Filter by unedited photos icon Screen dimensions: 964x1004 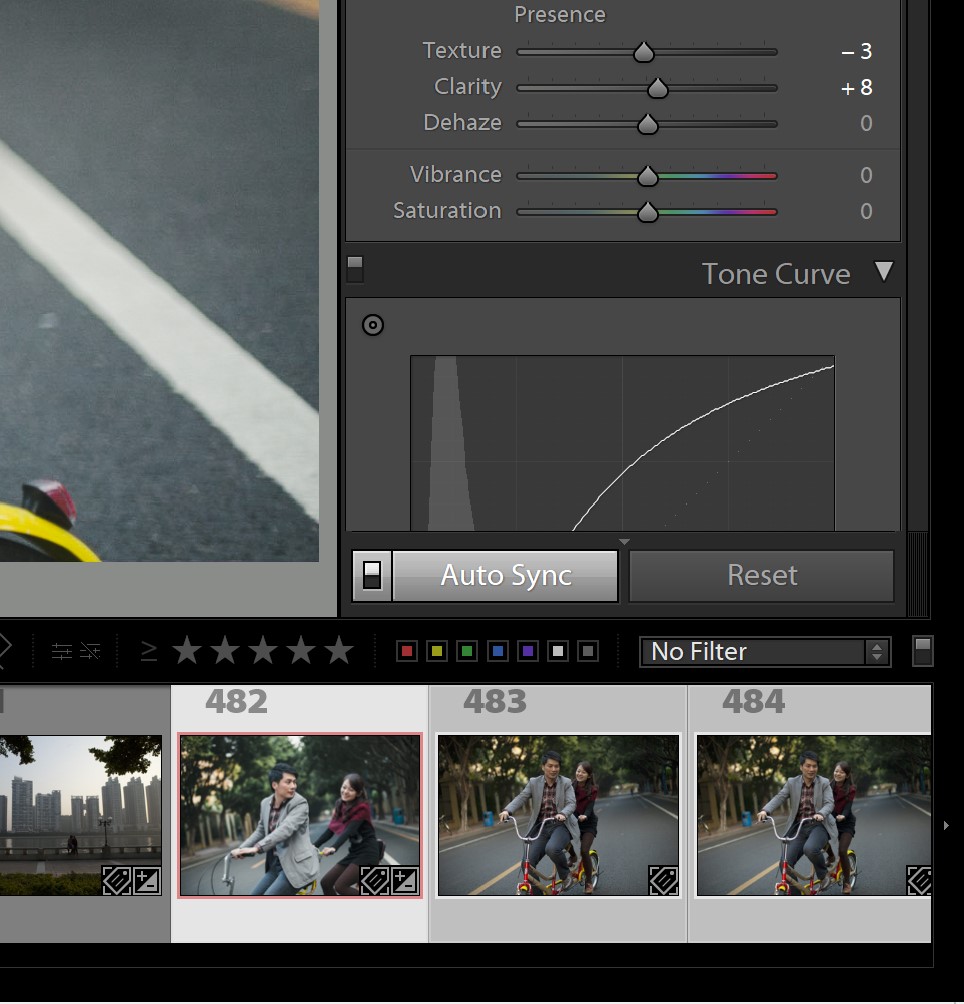pos(90,652)
